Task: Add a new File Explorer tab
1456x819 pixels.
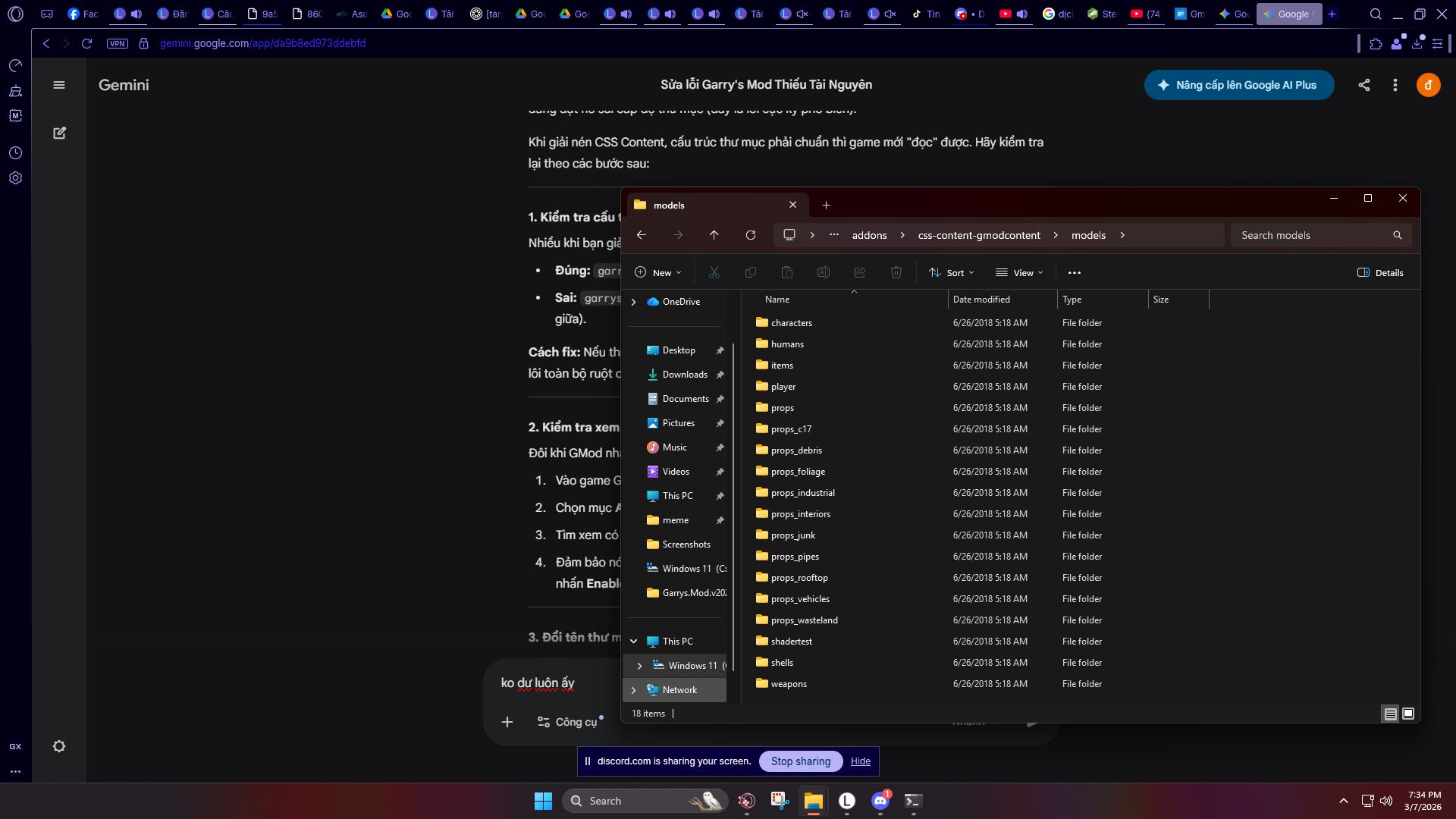Action: coord(826,205)
